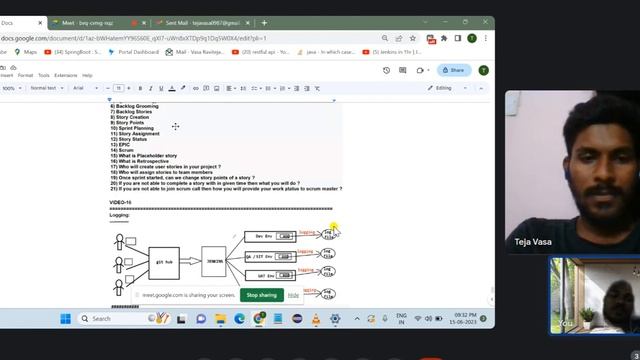
Task: Increase indent of the paragraph
Action: [x=307, y=88]
